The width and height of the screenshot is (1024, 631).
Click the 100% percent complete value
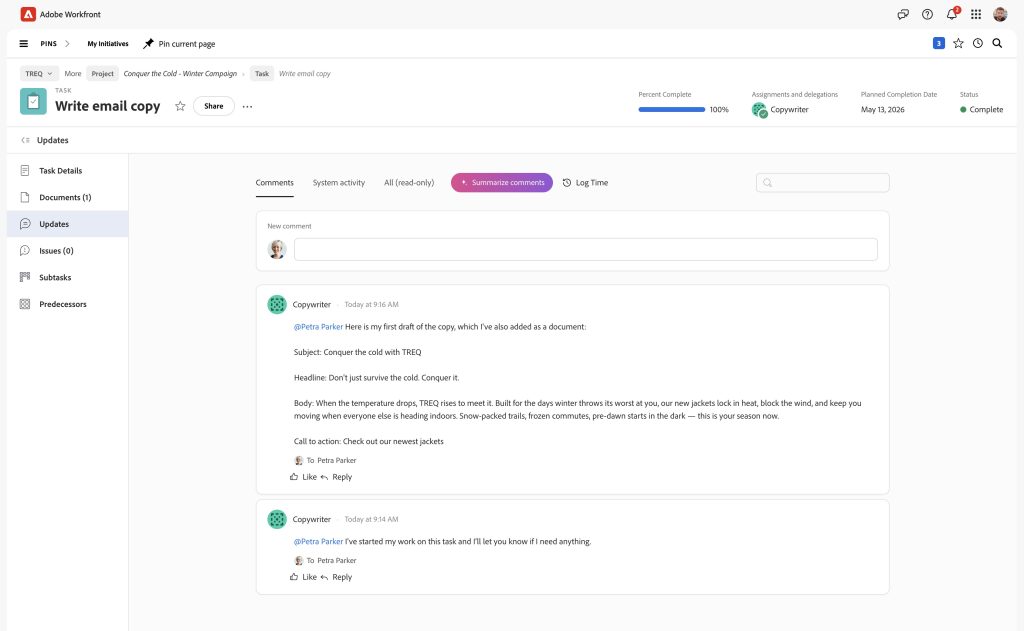click(719, 110)
